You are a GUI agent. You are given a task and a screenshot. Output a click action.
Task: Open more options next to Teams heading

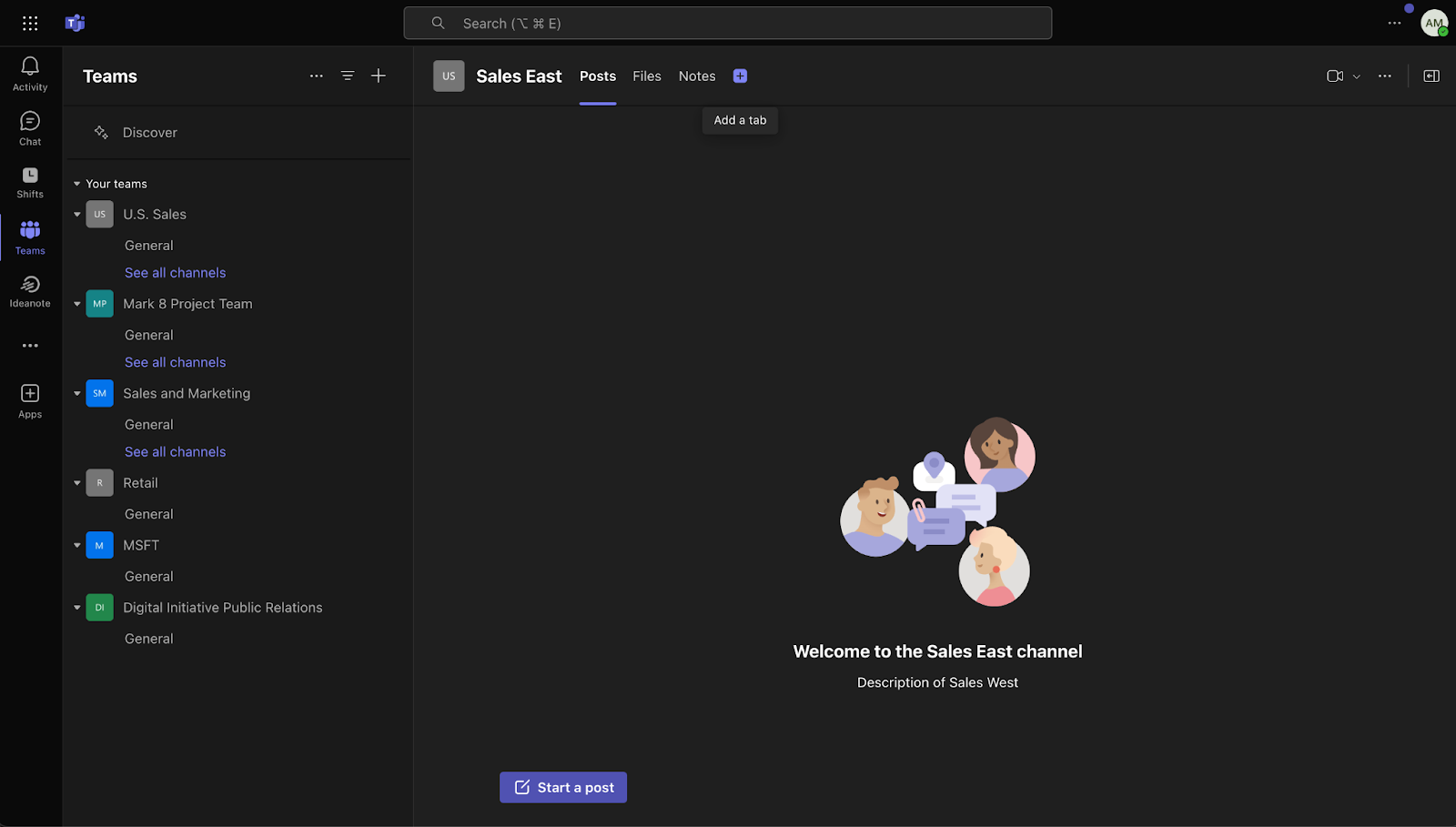pos(317,76)
